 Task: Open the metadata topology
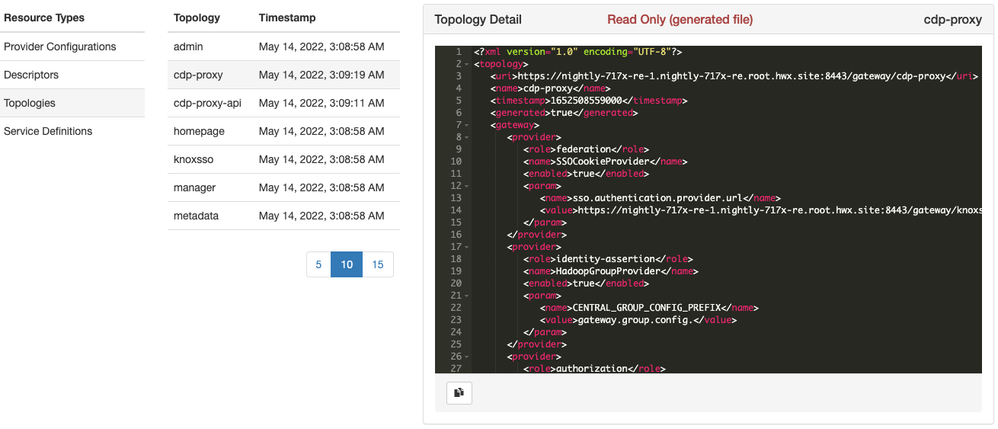pyautogui.click(x=196, y=215)
